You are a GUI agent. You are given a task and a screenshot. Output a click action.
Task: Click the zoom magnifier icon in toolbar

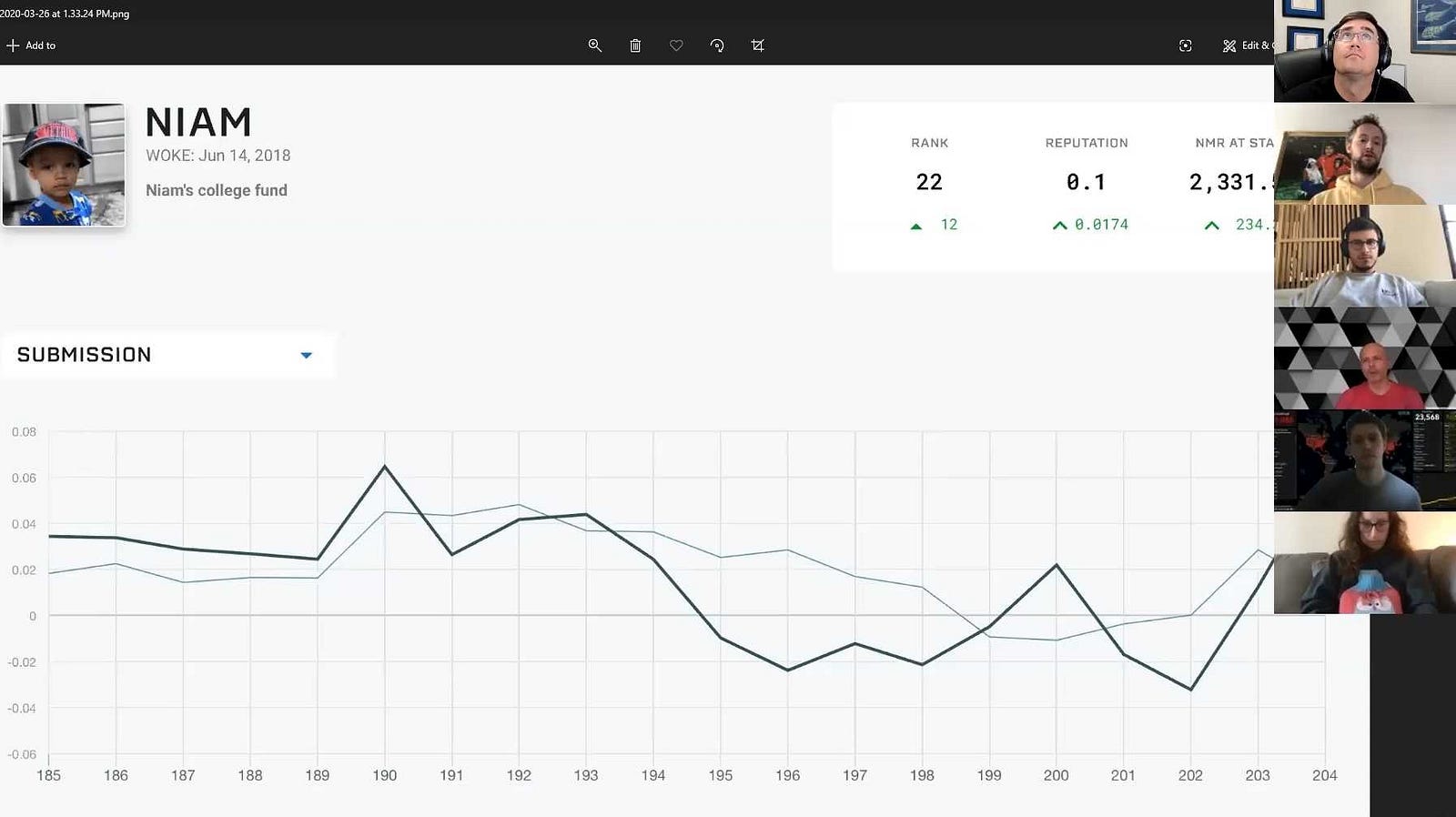(x=595, y=45)
